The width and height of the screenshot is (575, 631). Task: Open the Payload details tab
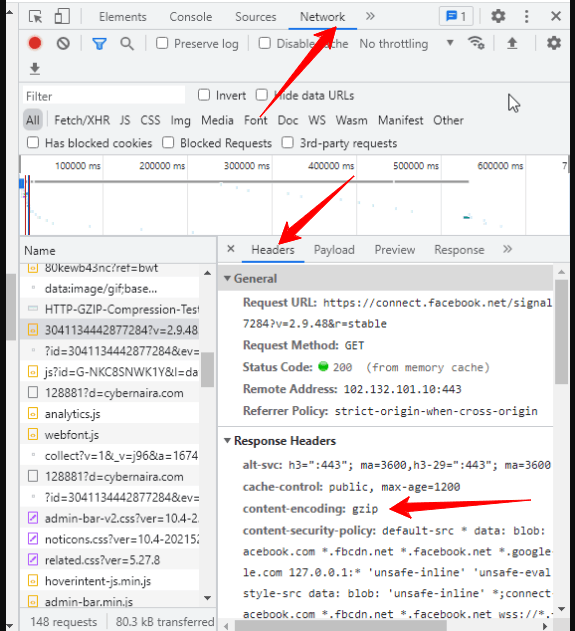tap(334, 250)
